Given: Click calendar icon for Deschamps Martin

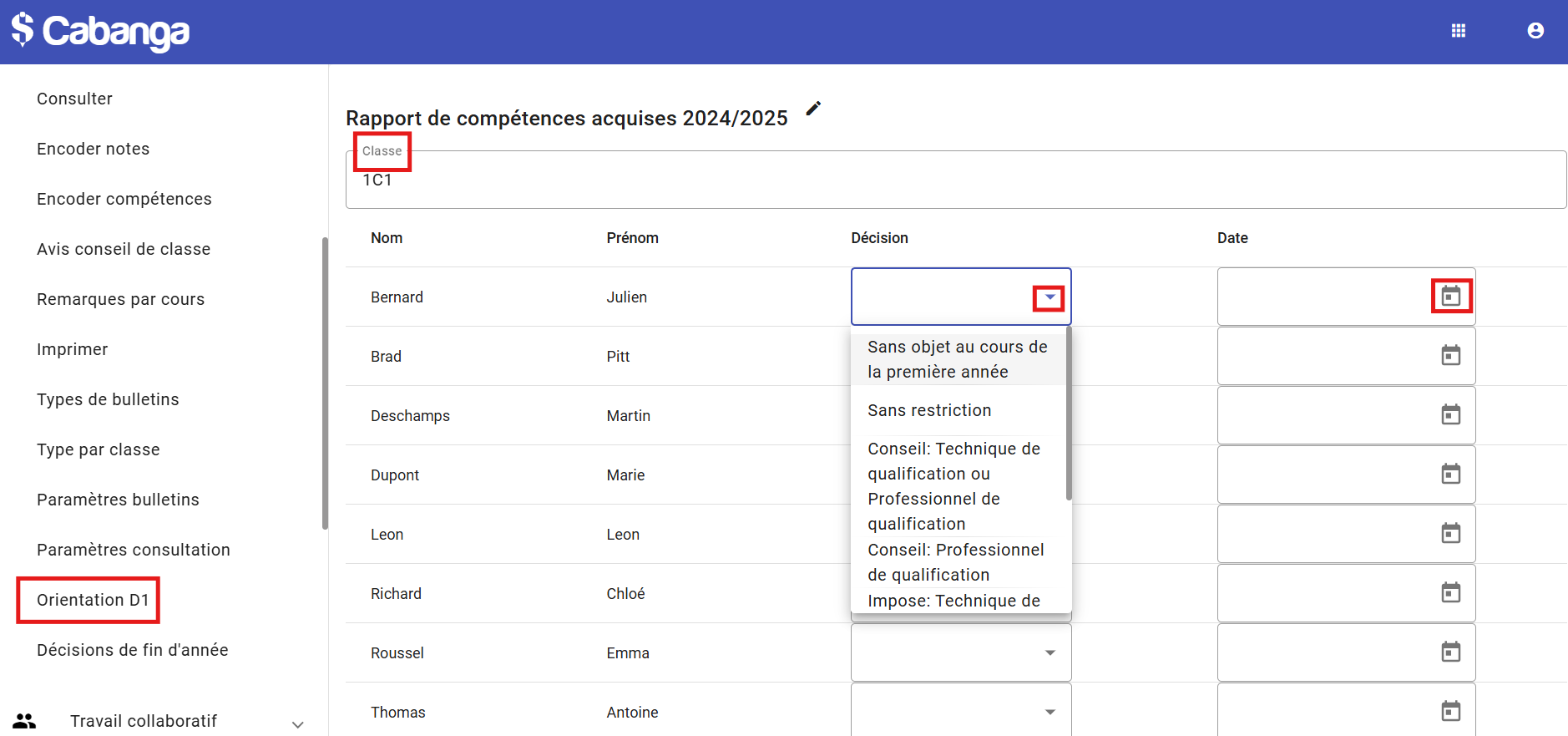Looking at the screenshot, I should coord(1451,415).
